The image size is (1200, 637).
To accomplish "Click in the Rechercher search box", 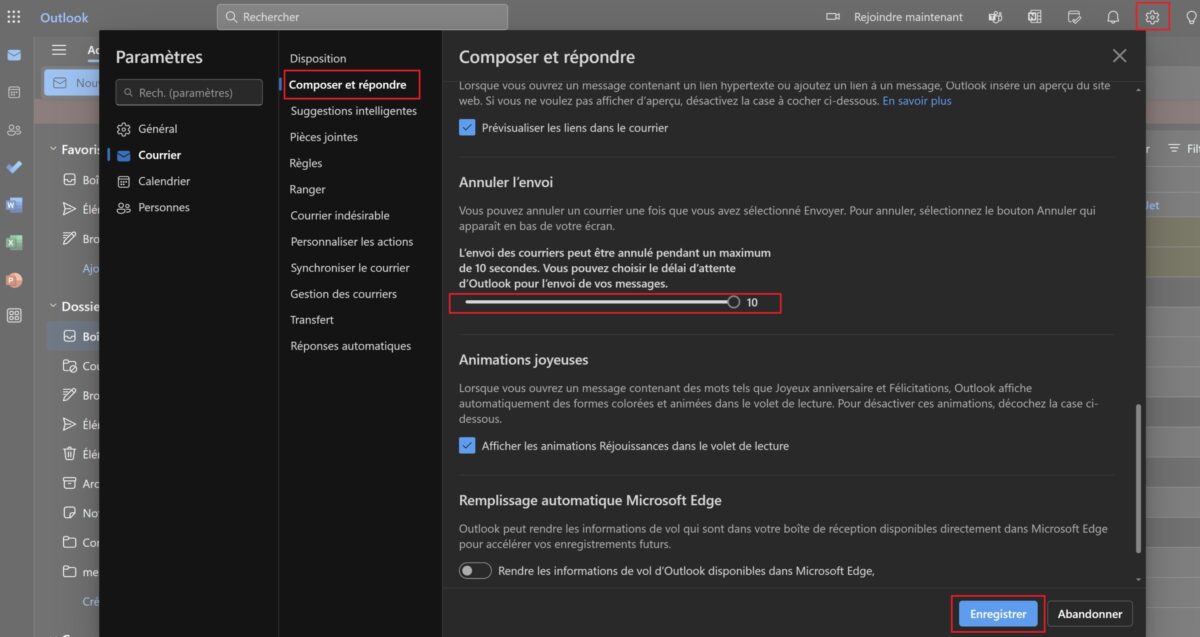I will [x=362, y=17].
